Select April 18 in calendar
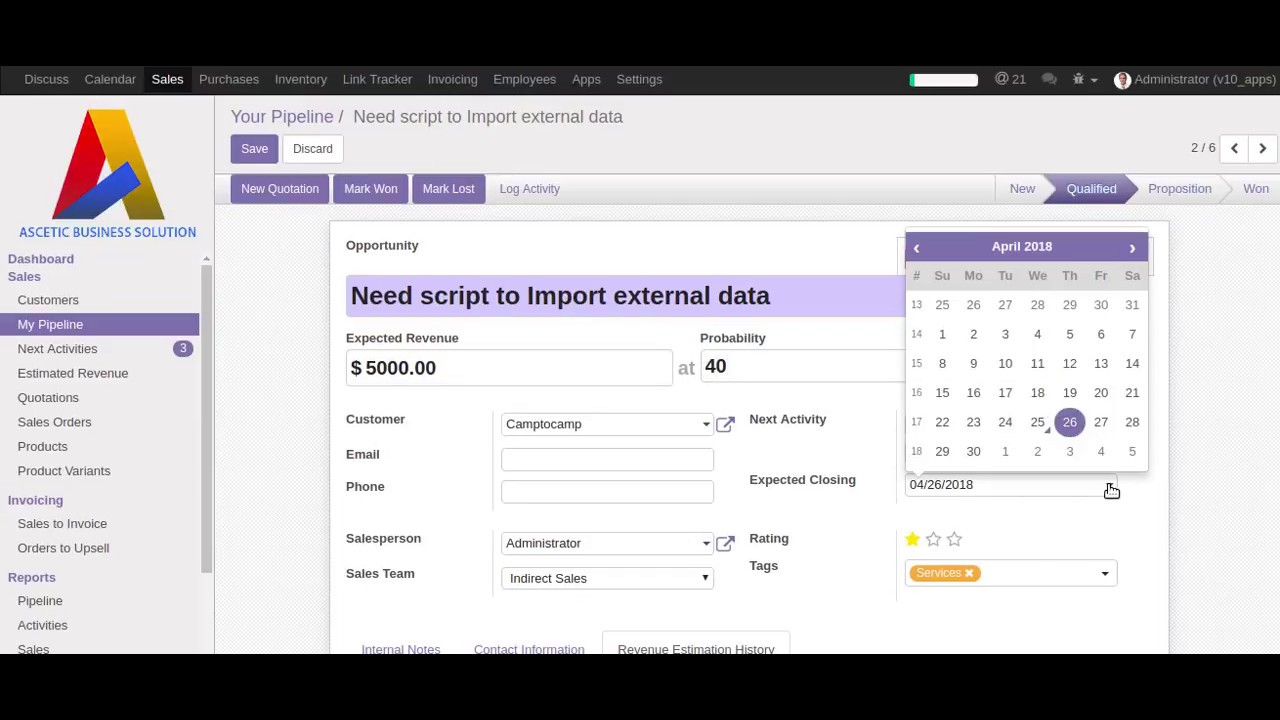Screen dimensions: 1280x720 click(x=1037, y=393)
